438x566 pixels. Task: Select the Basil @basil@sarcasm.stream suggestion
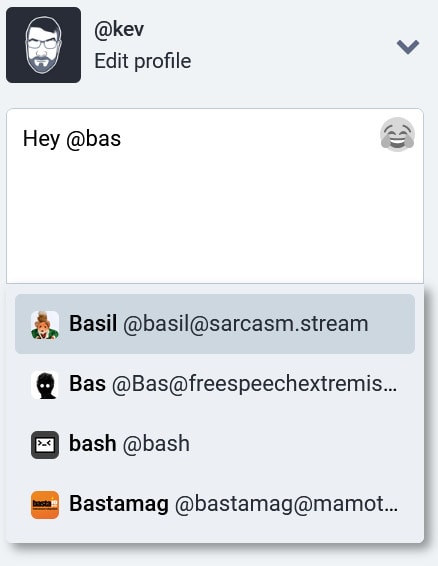coord(215,324)
